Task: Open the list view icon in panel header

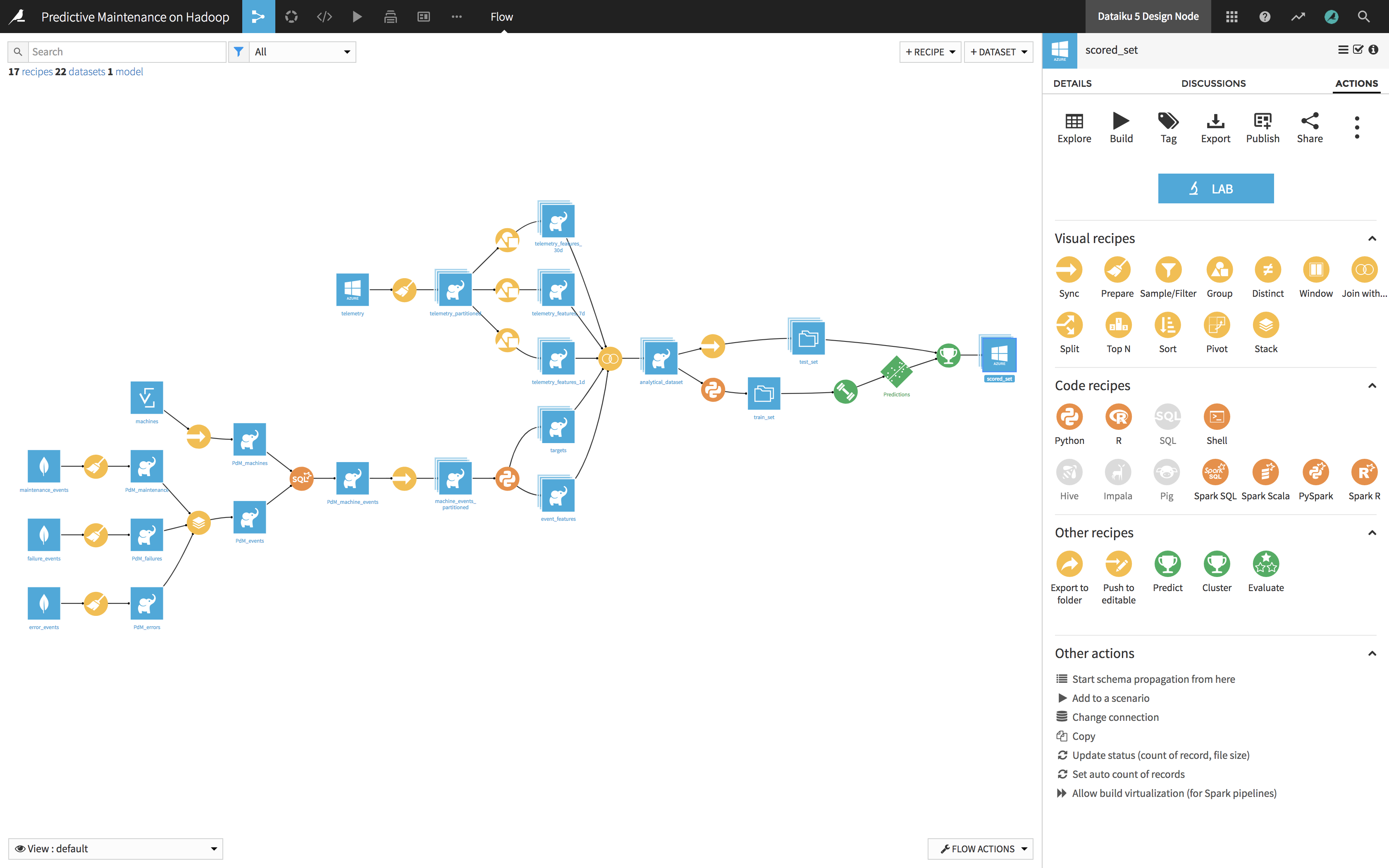Action: point(1343,50)
